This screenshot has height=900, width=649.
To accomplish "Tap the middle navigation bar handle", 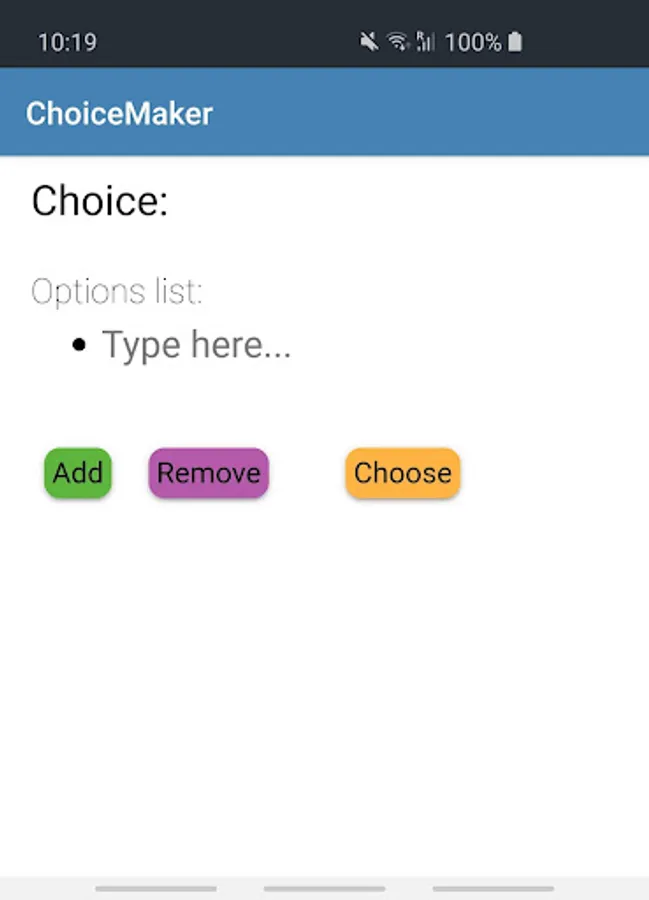I will 324,888.
